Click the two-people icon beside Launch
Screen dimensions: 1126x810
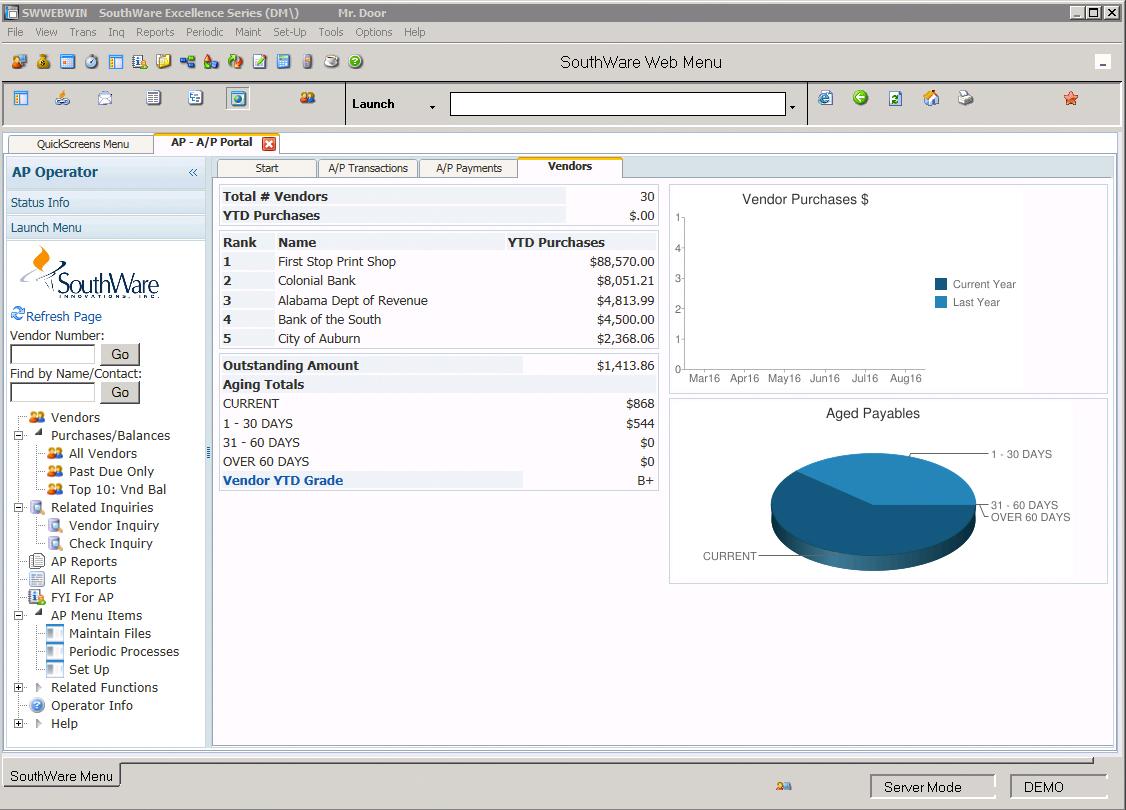307,98
